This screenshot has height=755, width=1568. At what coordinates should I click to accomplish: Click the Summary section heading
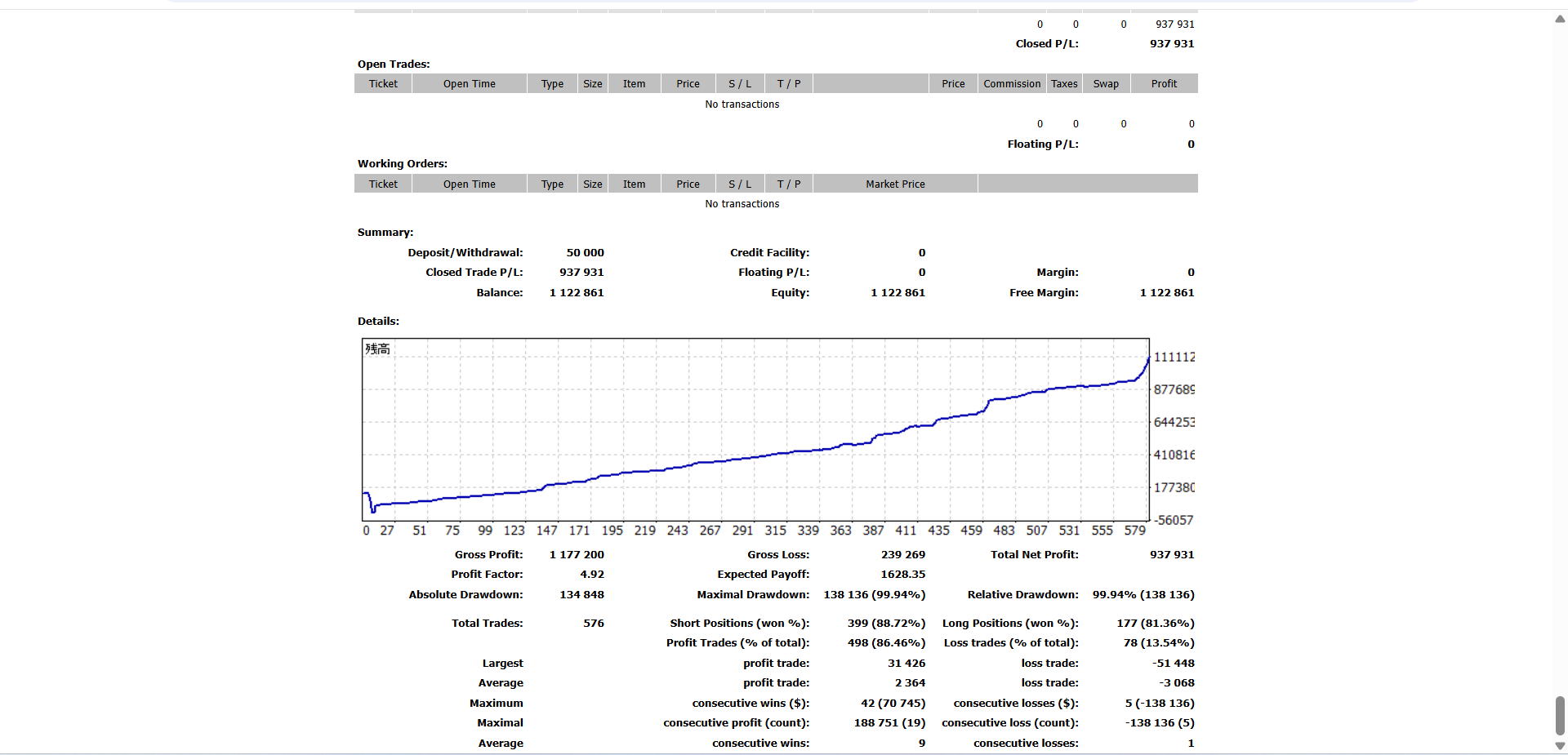tap(385, 233)
